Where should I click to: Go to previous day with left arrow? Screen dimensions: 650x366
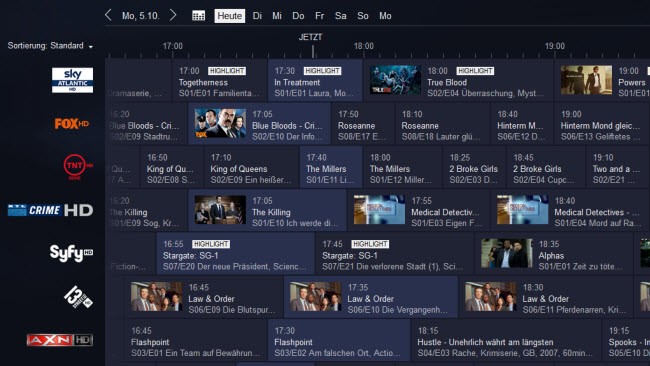coord(108,15)
